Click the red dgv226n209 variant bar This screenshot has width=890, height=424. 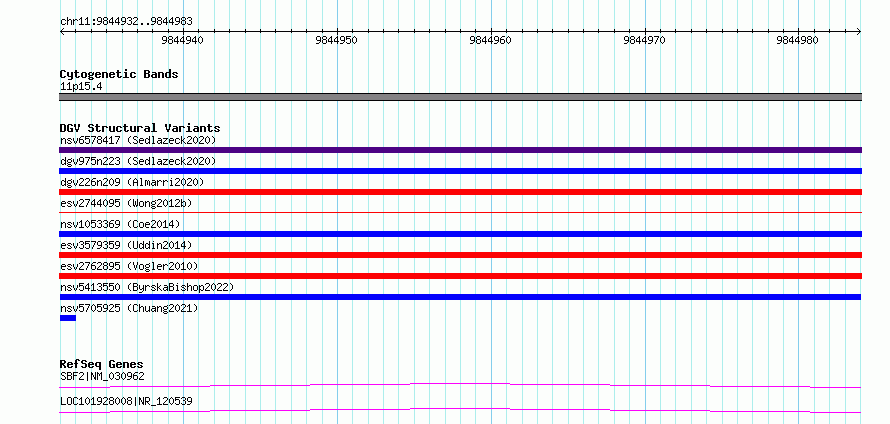click(x=460, y=192)
